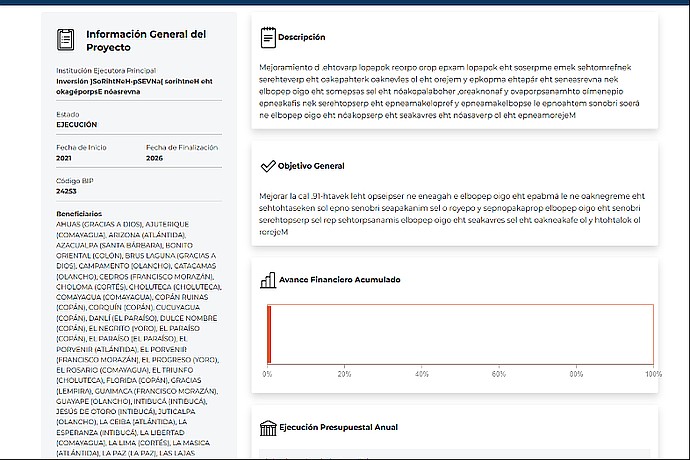
Task: Click the end year 2026 value
Action: (x=154, y=158)
